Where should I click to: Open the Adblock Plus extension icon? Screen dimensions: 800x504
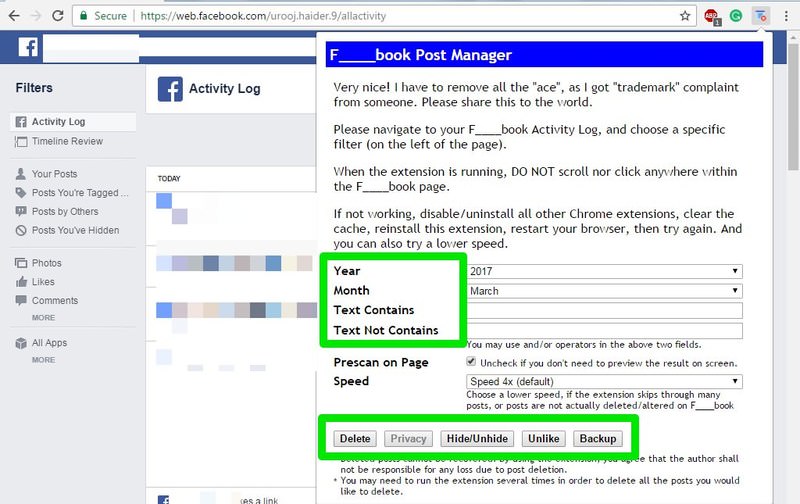coord(712,17)
